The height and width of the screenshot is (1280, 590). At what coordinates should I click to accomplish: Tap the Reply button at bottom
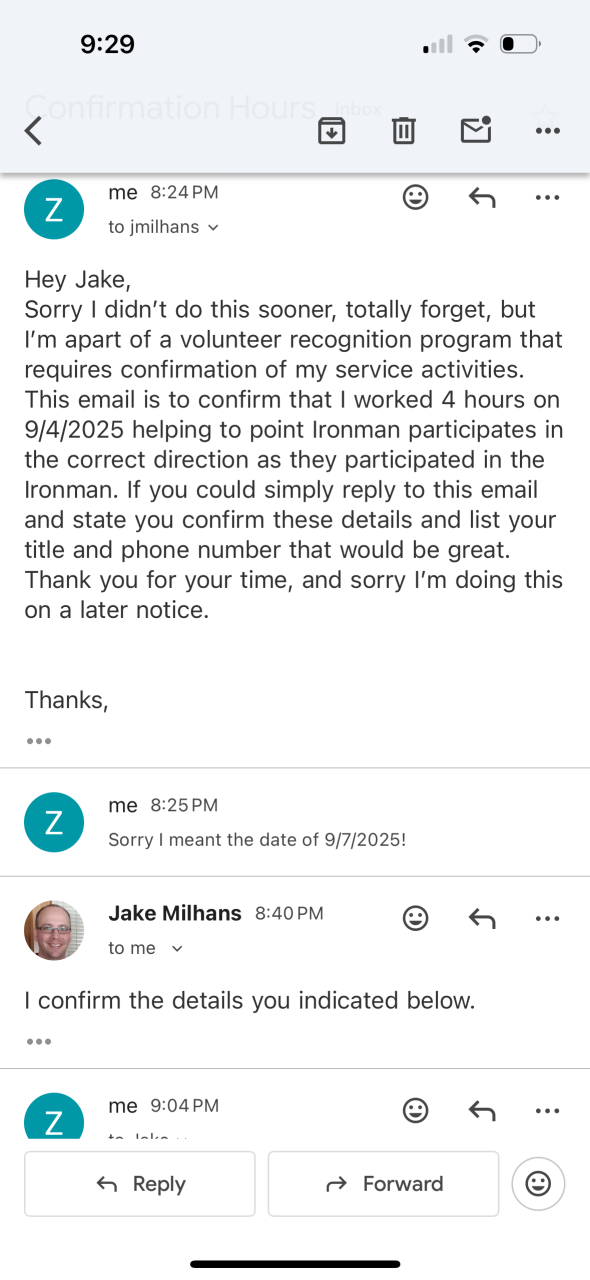tap(140, 1184)
